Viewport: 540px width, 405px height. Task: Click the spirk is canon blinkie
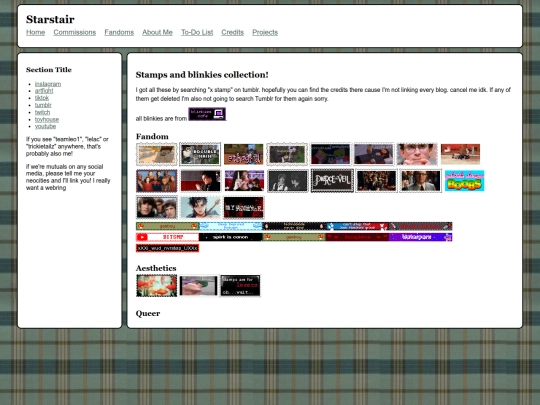pyautogui.click(x=231, y=237)
